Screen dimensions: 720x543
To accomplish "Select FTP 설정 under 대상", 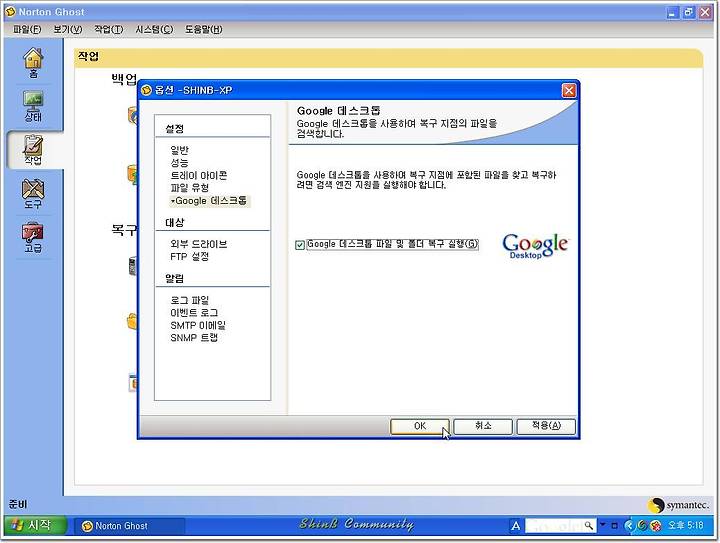I will tap(189, 256).
